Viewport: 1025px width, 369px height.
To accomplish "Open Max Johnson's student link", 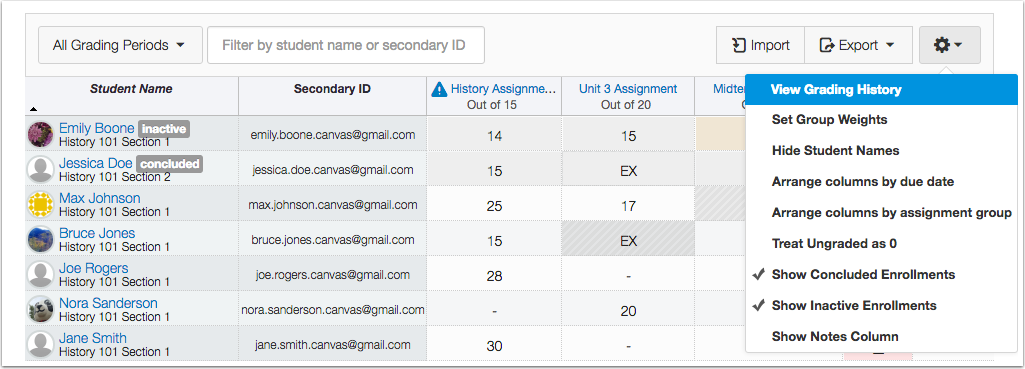I will pyautogui.click(x=99, y=198).
